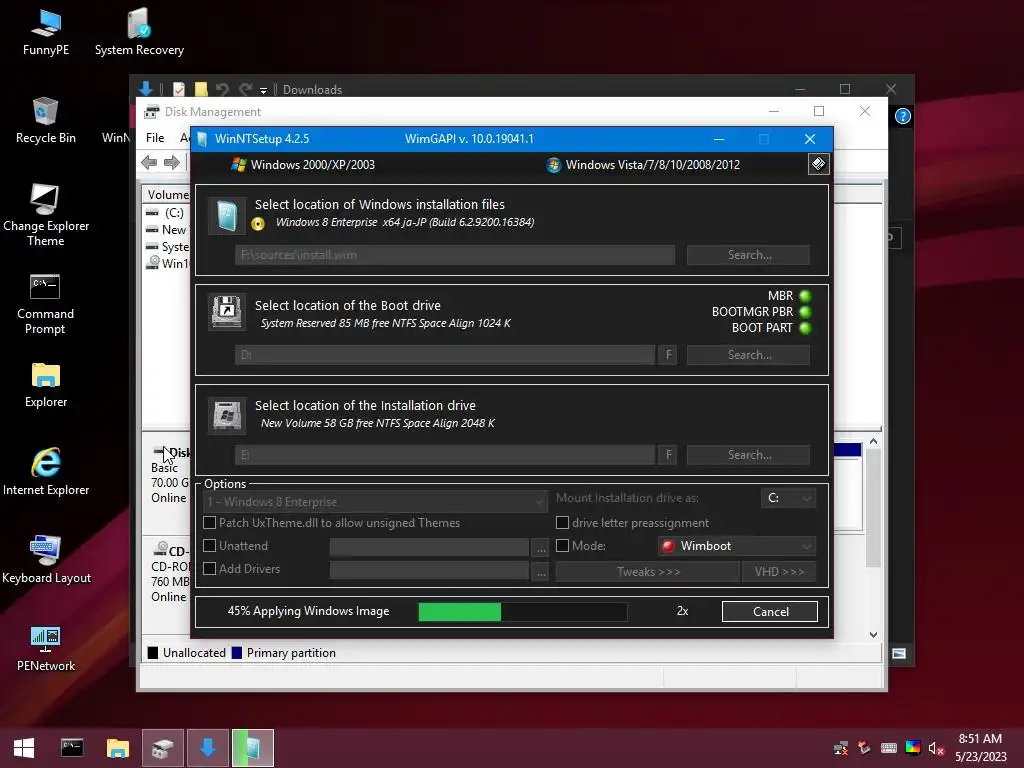Screen dimensions: 1024x768
Task: Open the Recycle Bin icon
Action: (x=46, y=121)
